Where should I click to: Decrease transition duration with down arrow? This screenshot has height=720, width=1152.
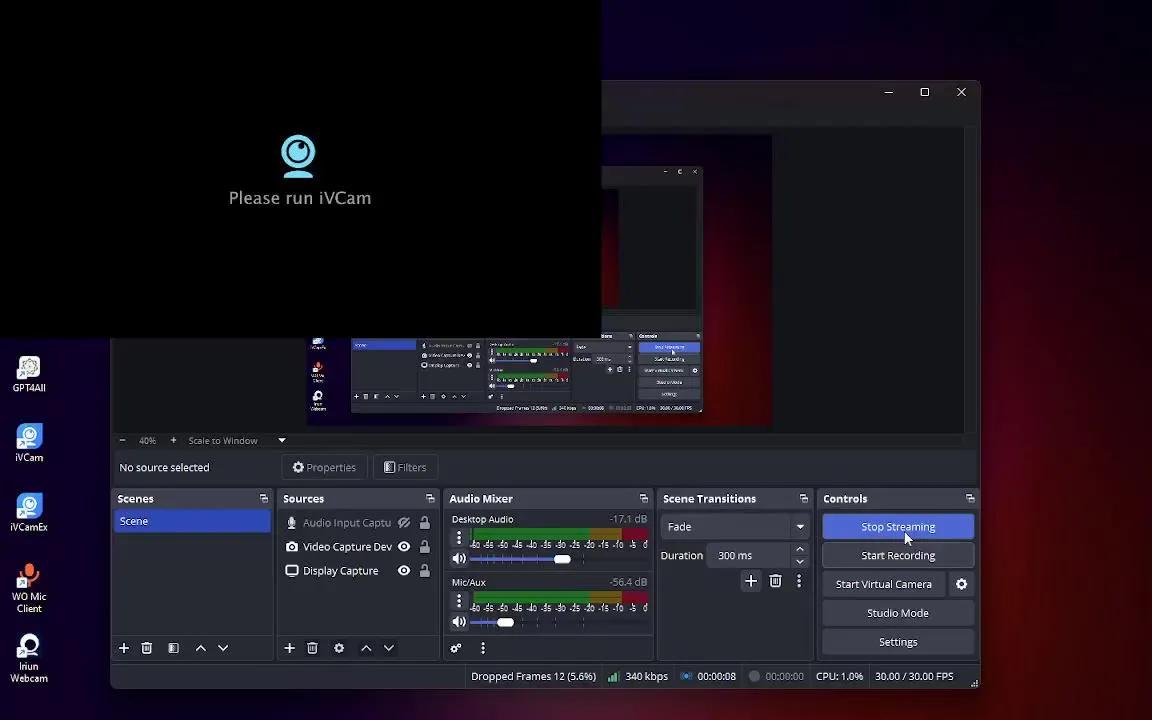(800, 562)
